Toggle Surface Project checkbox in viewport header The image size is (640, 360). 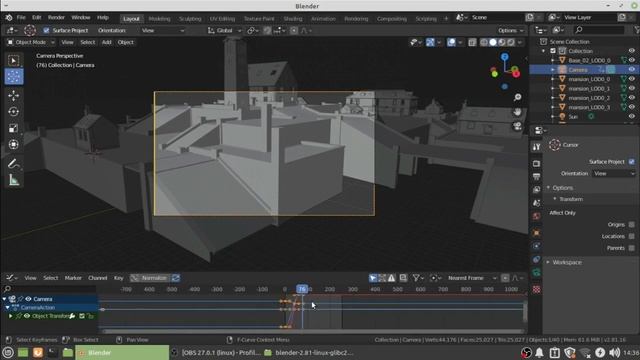click(46, 31)
